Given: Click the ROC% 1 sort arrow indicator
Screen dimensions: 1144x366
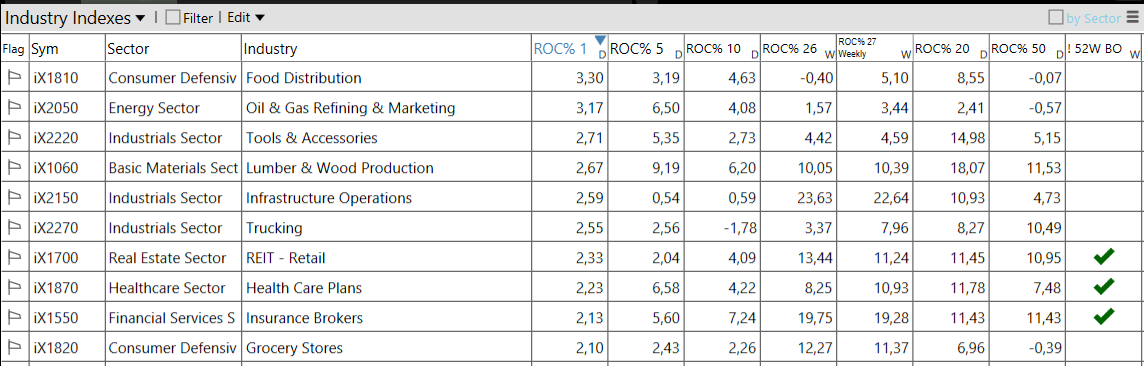Looking at the screenshot, I should 600,40.
